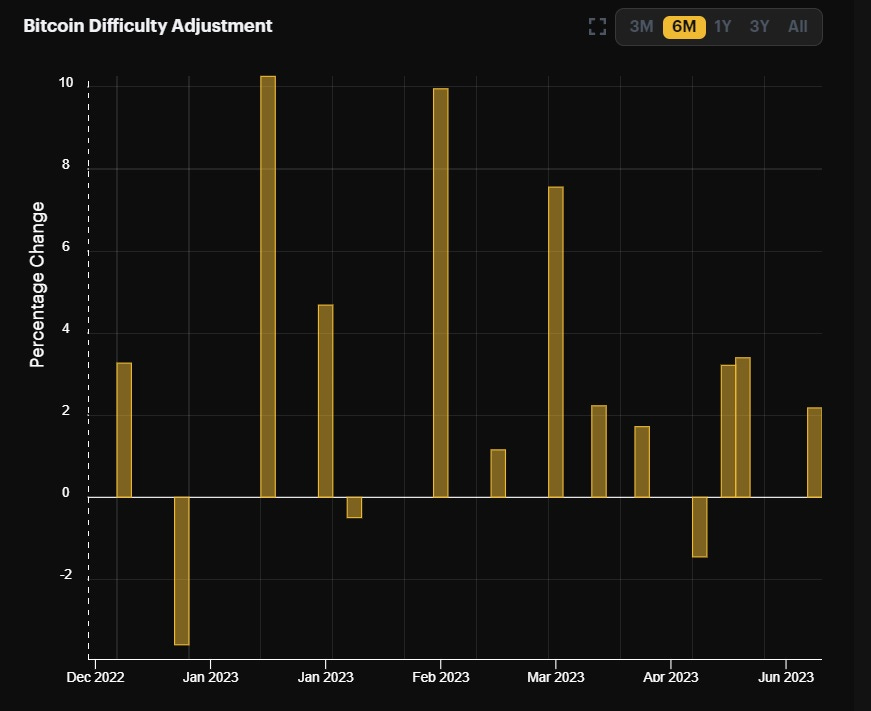871x711 pixels.
Task: Click the Mar 2023 bar near 7.5 percent
Action: 555,342
